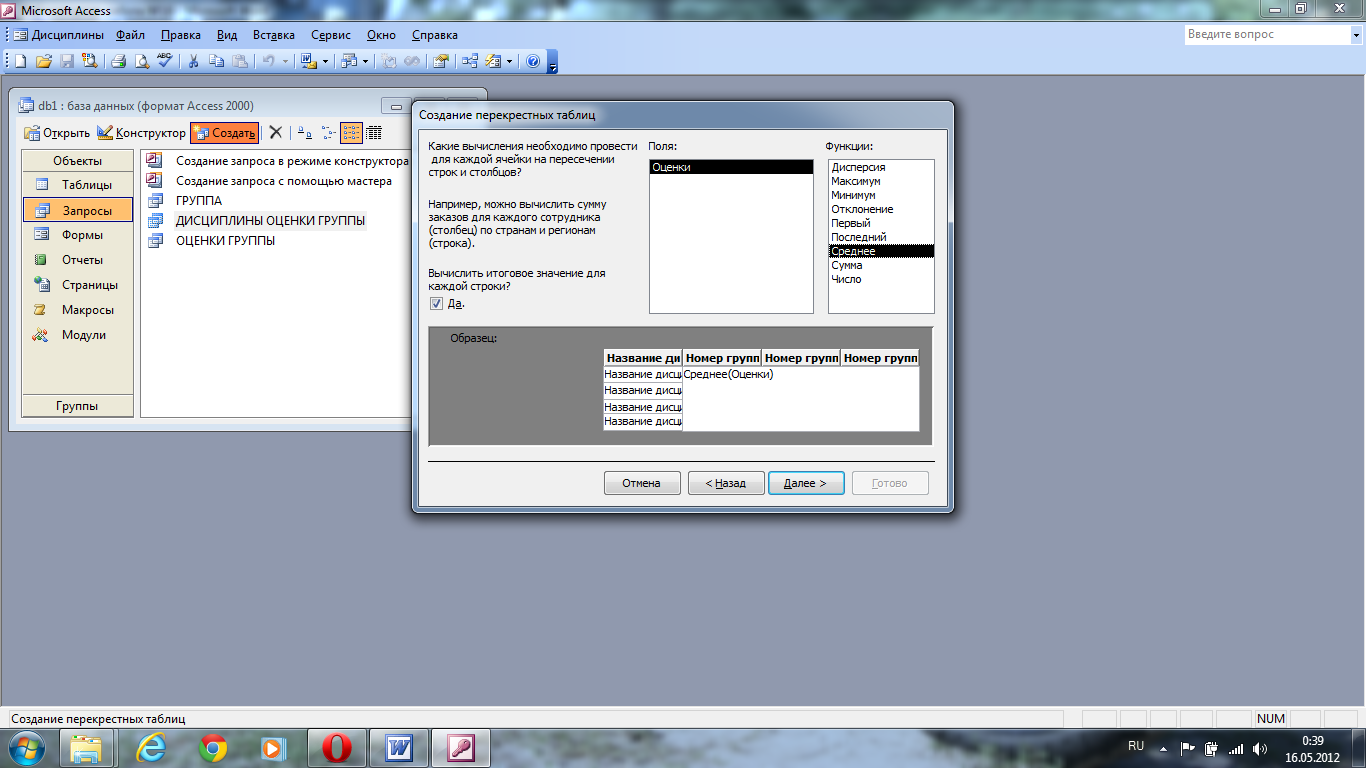Switch db1 window to List view
Viewport: 1366px width, 768px height.
(x=351, y=132)
